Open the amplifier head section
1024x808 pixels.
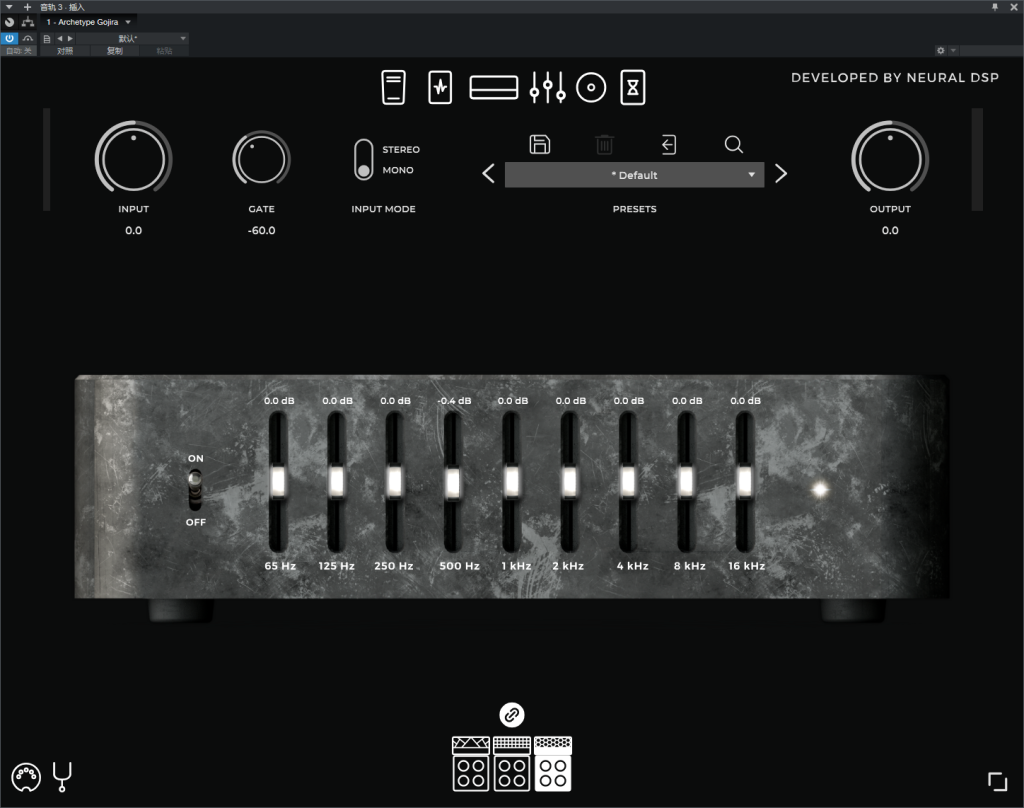click(494, 88)
